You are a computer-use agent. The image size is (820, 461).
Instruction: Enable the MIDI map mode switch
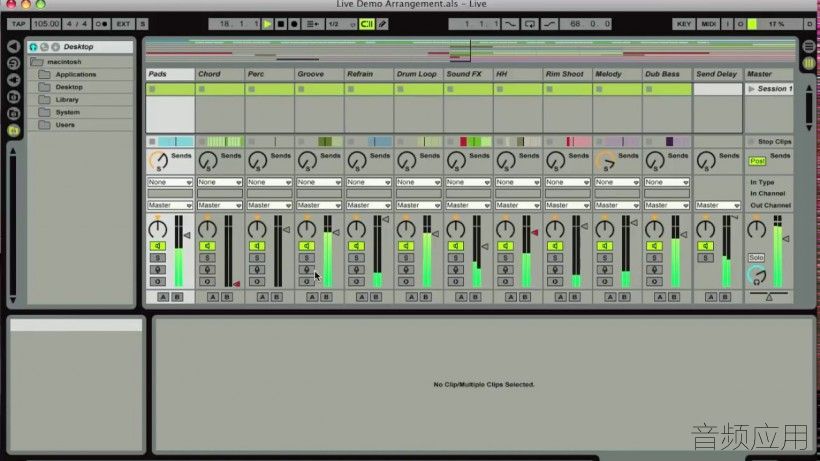(x=709, y=24)
